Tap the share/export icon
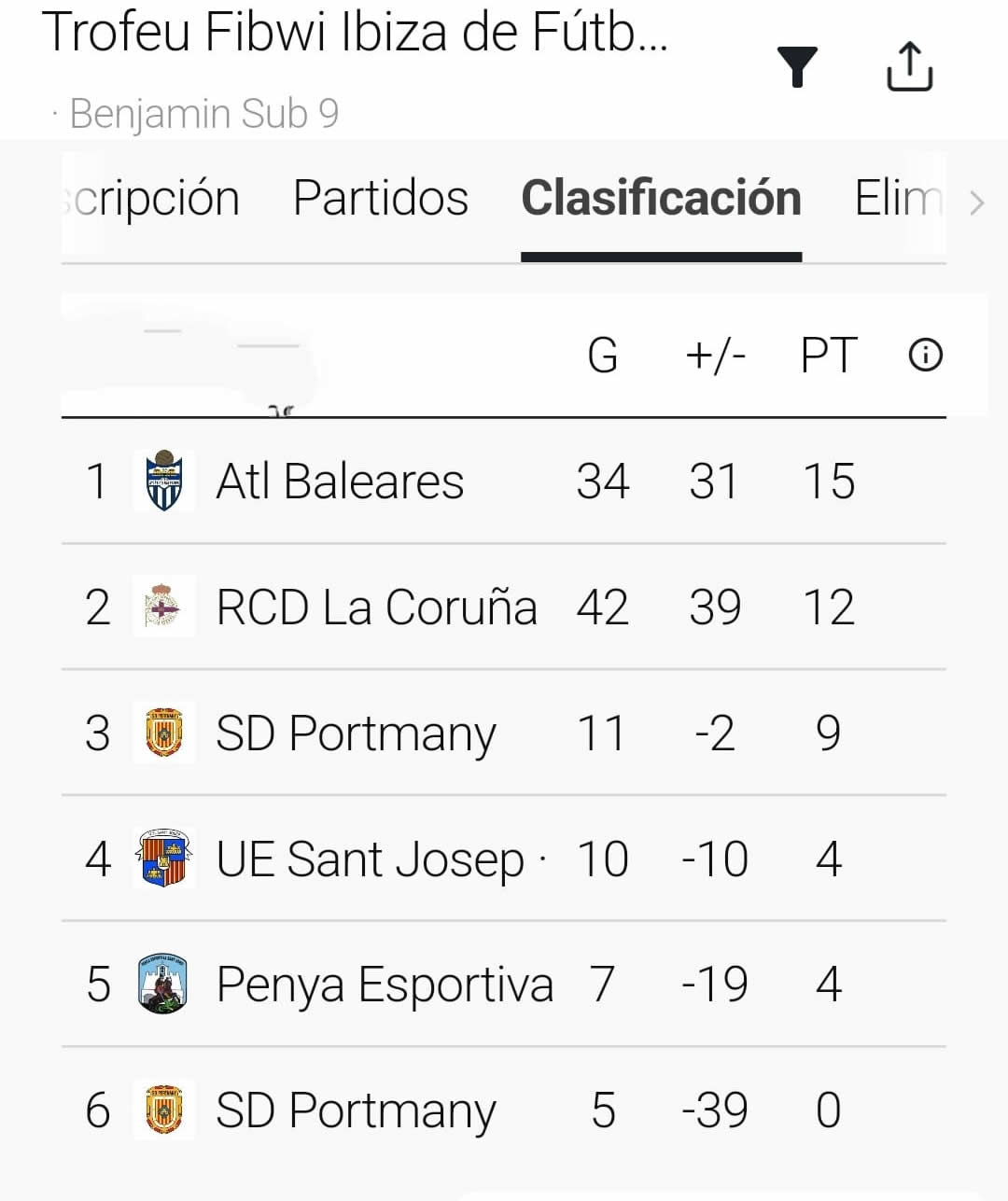 909,67
